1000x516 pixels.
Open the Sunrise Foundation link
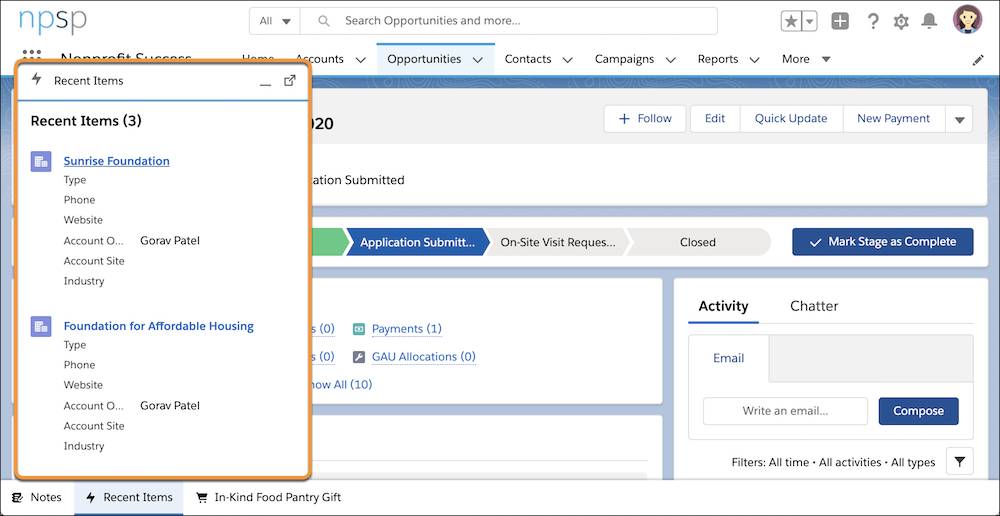(x=117, y=161)
